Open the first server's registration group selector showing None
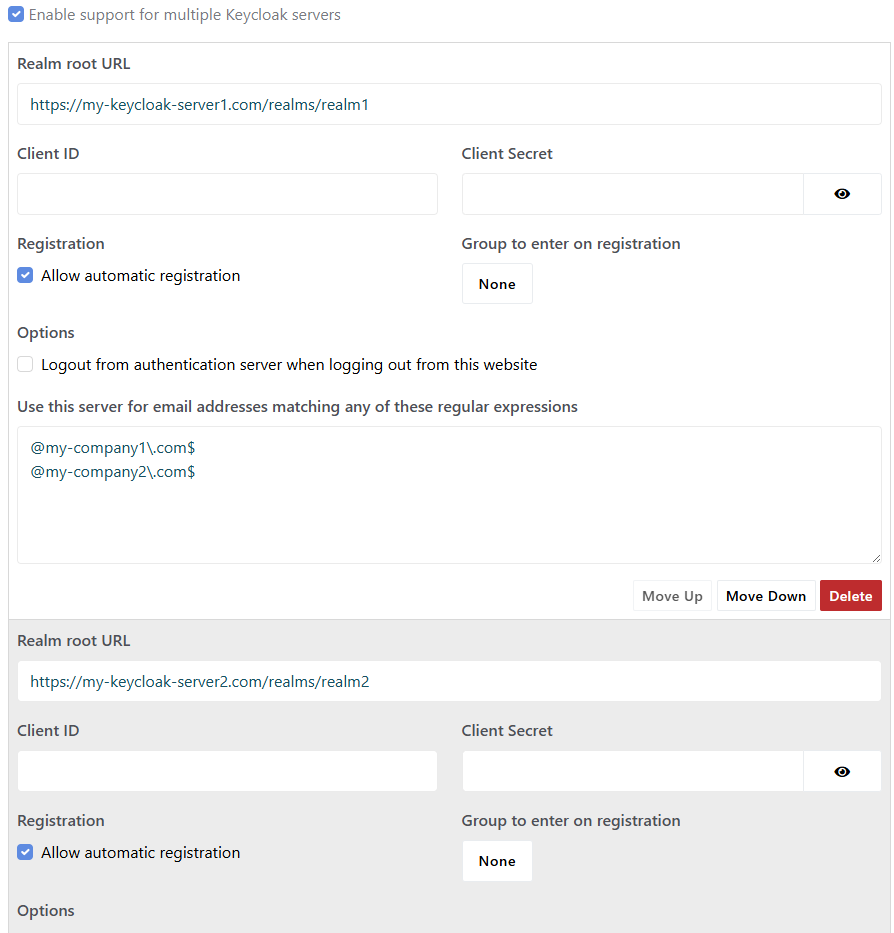Image resolution: width=894 pixels, height=933 pixels. (x=497, y=284)
